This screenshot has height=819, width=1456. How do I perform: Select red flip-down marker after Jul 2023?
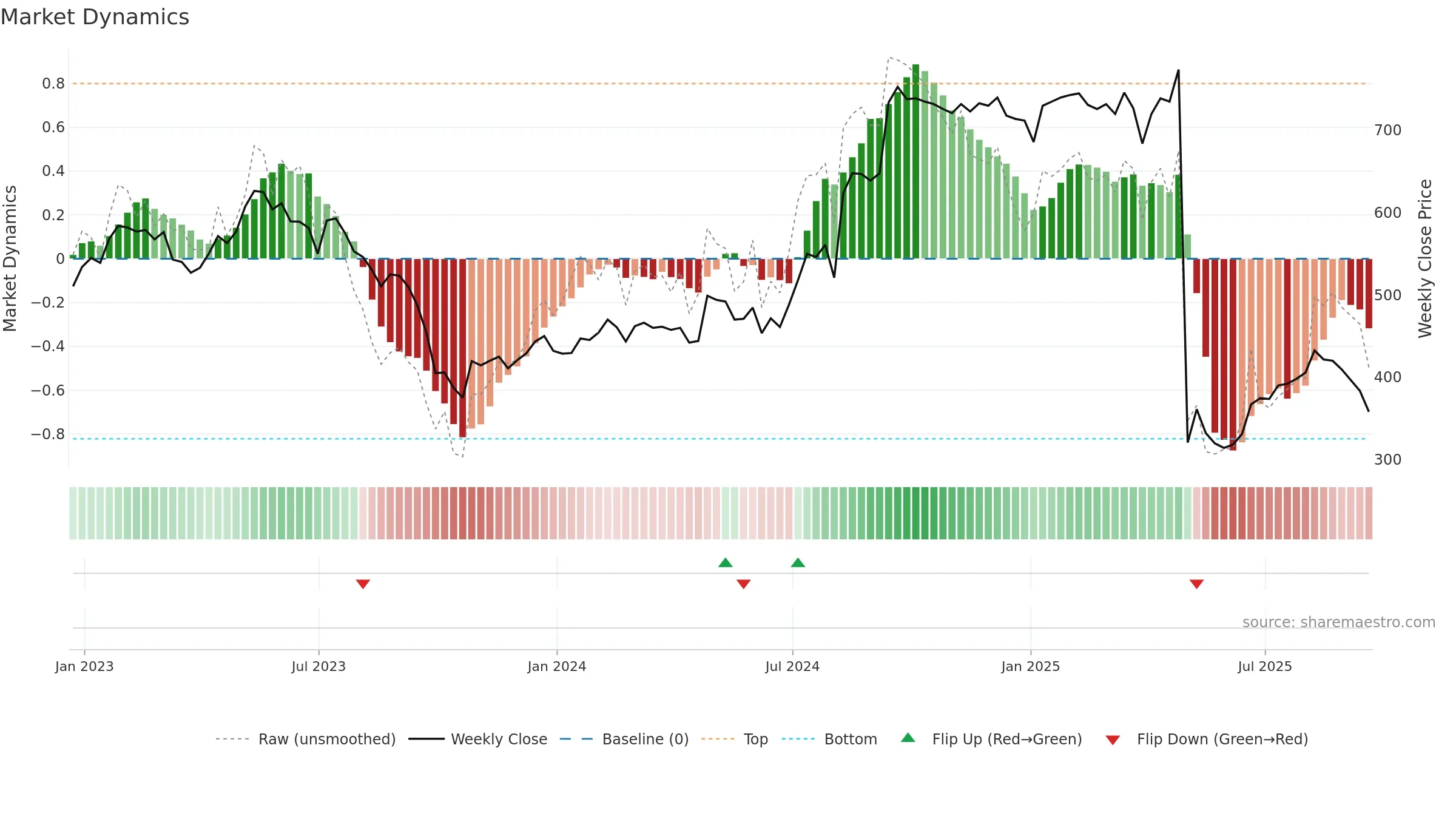[363, 584]
